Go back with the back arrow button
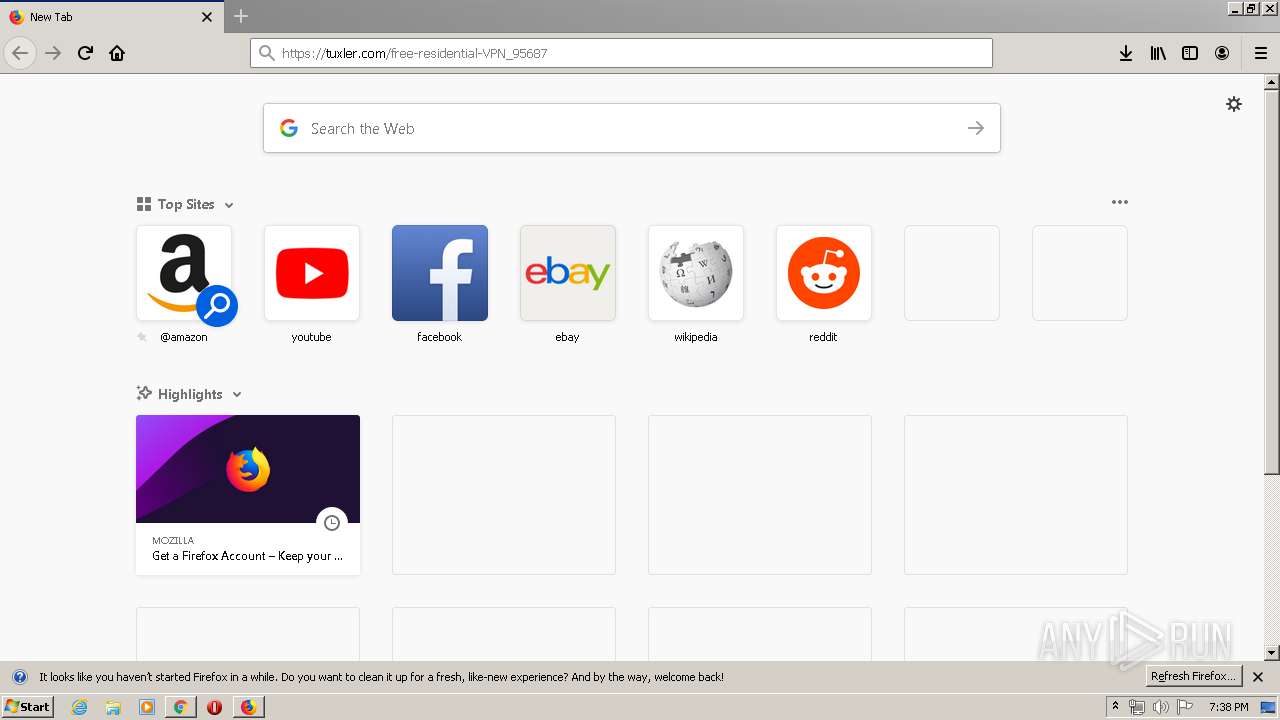Screen dimensions: 1280x720 [20, 53]
